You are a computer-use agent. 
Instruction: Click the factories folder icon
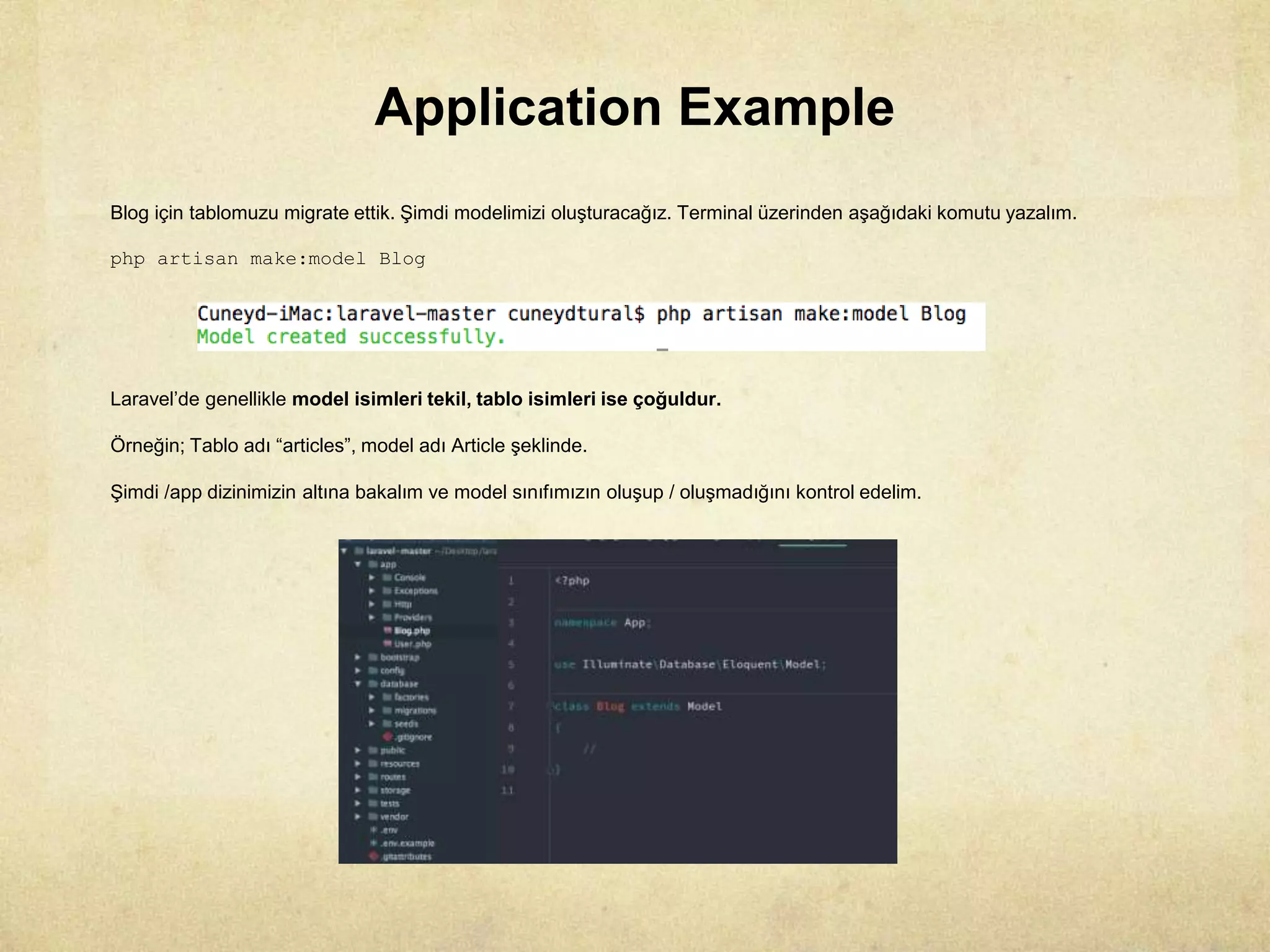(x=387, y=697)
